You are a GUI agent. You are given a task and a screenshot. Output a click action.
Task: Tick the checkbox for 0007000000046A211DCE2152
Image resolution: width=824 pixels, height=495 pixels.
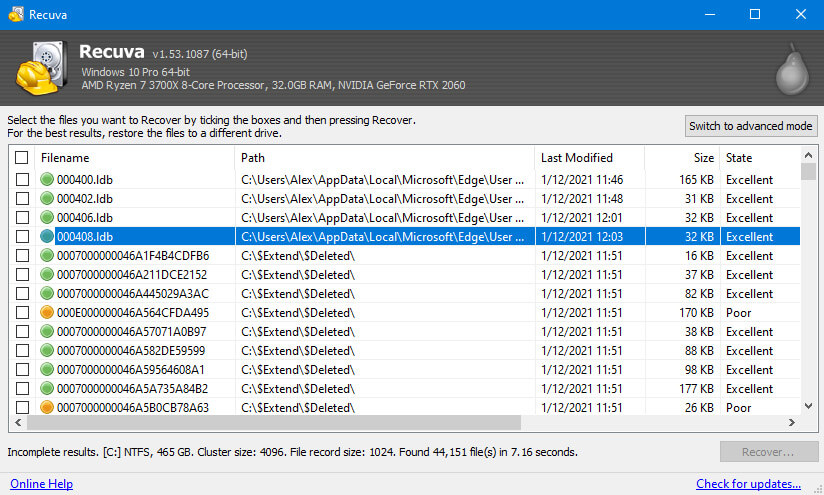pyautogui.click(x=22, y=274)
